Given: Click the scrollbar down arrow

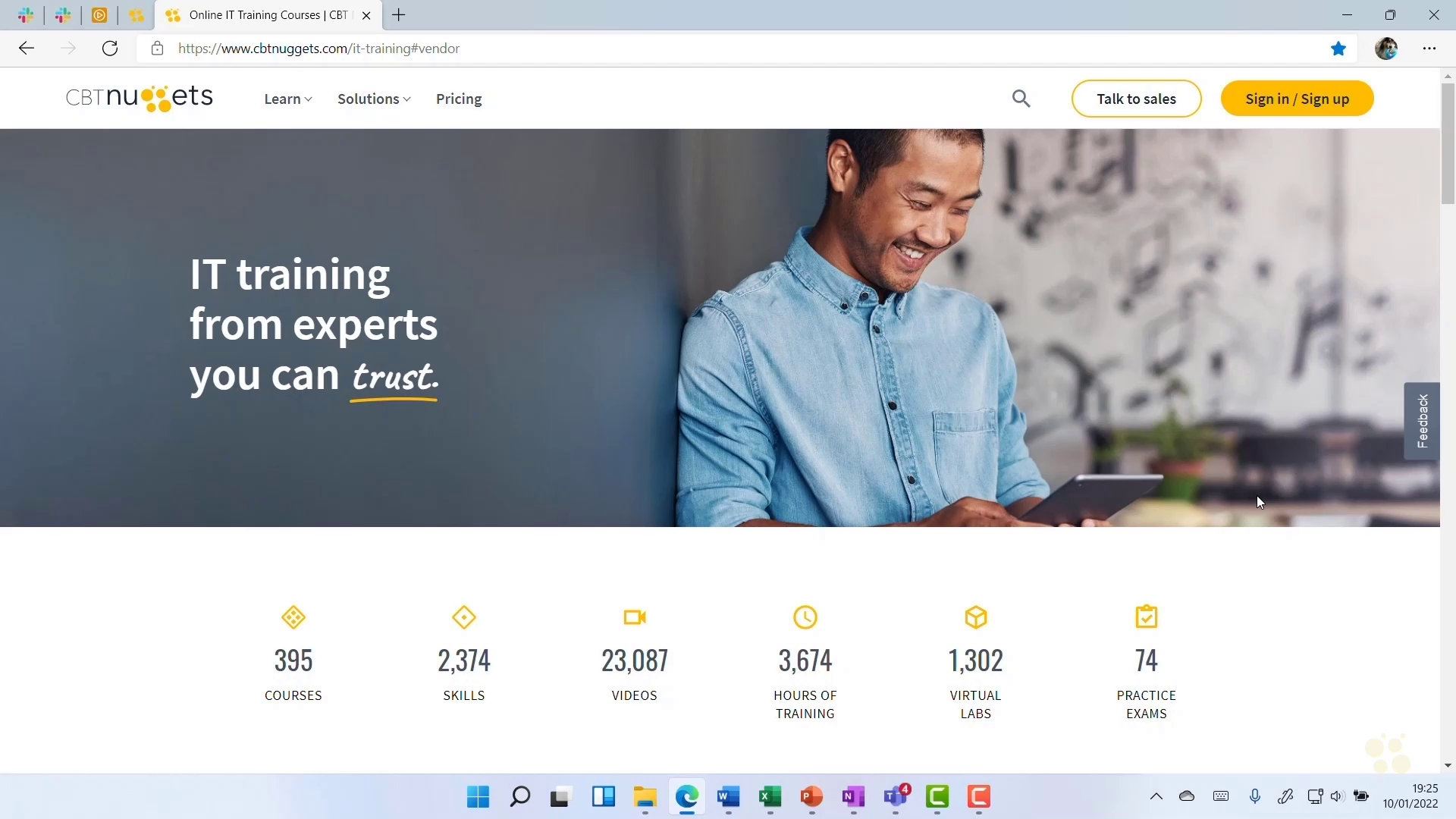Looking at the screenshot, I should 1448,766.
